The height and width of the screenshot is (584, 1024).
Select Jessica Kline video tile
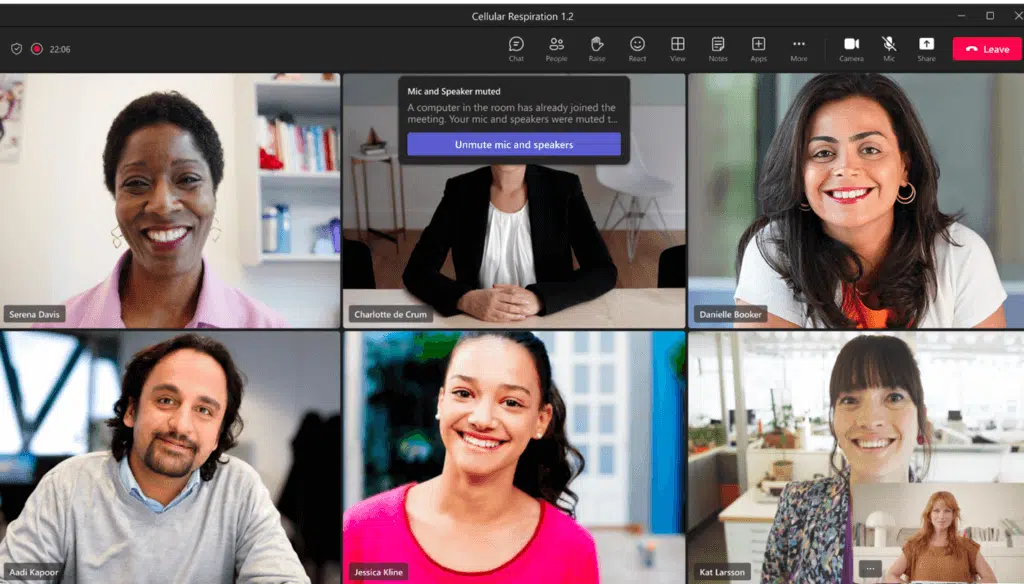514,457
